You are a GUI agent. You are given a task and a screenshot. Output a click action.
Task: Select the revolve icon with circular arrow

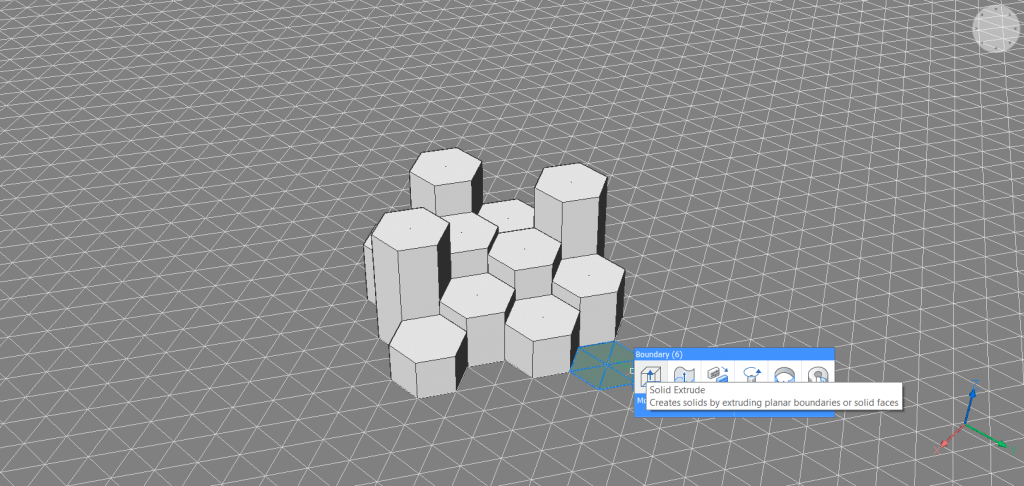coord(752,374)
